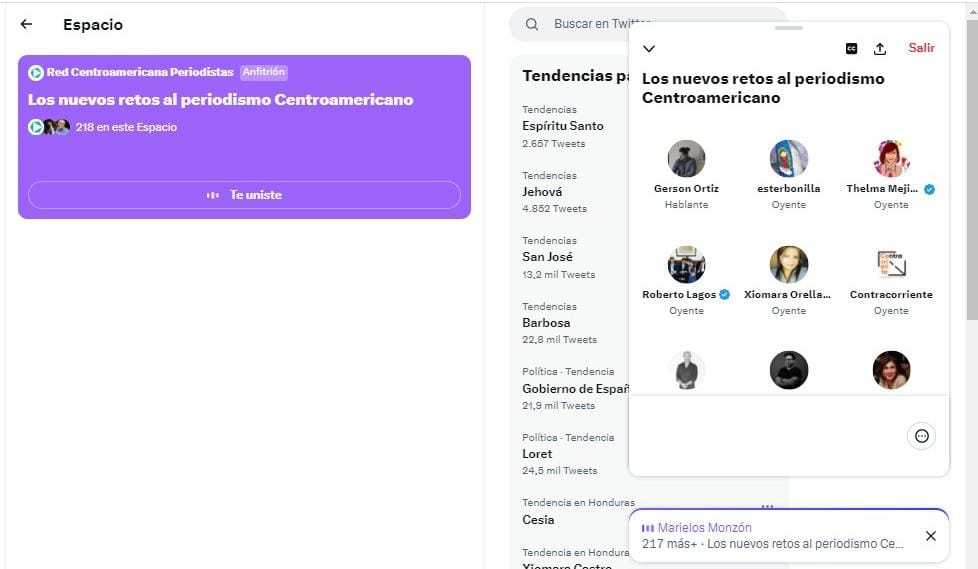Go back using the arrow beside Espacio
This screenshot has height=569, width=978.
coord(26,24)
